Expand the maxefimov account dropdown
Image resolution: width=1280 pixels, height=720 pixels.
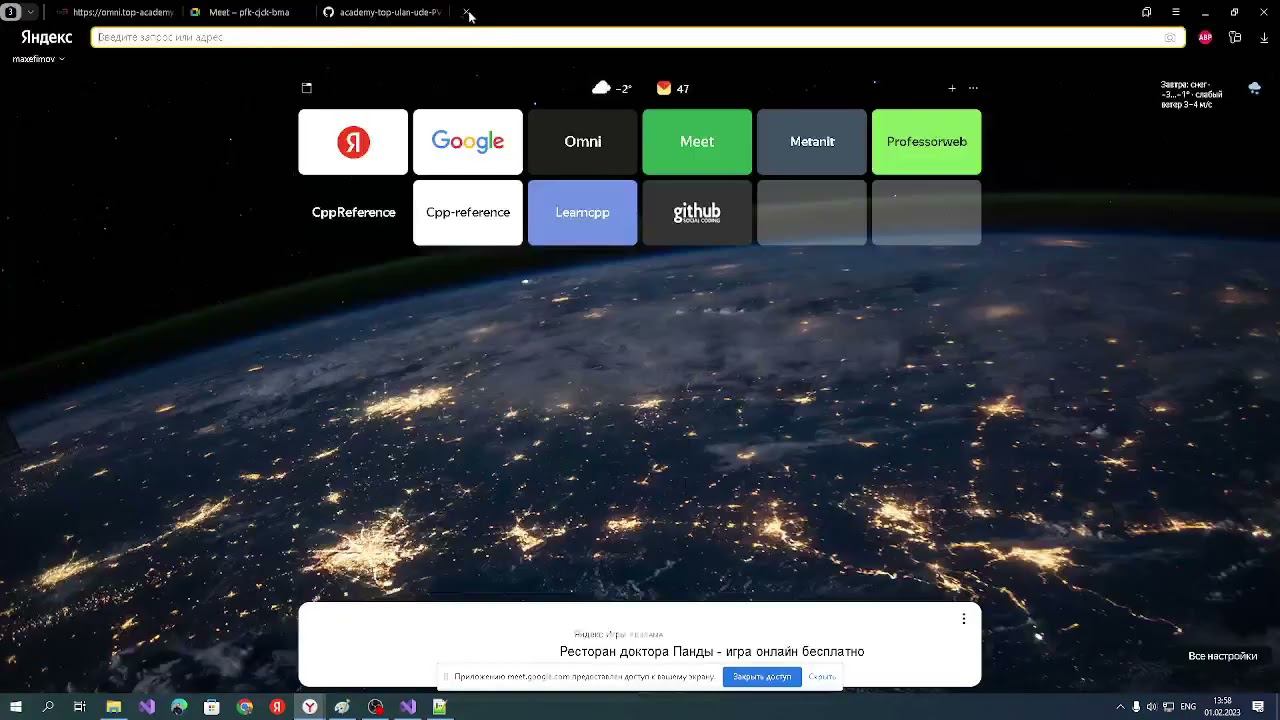point(38,59)
